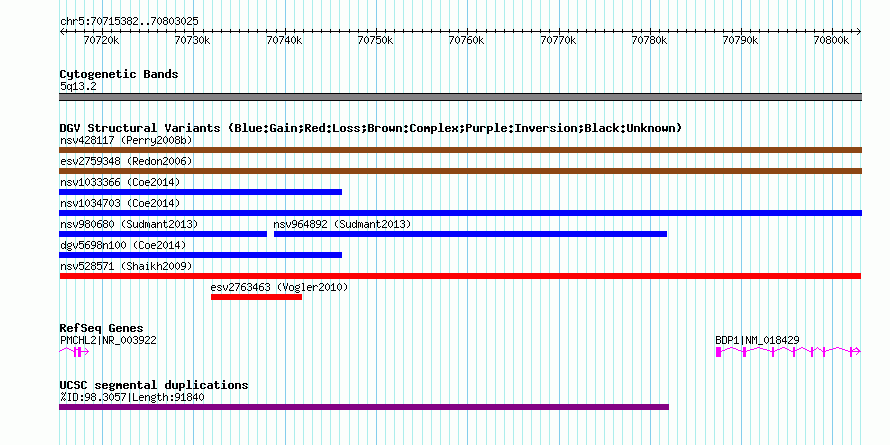The image size is (890, 445).
Task: Click ruler tick 70790k
Action: [741, 40]
